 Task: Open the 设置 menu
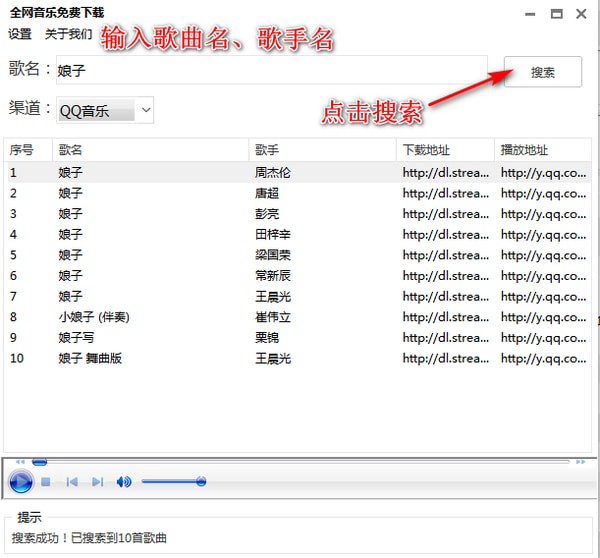click(20, 34)
